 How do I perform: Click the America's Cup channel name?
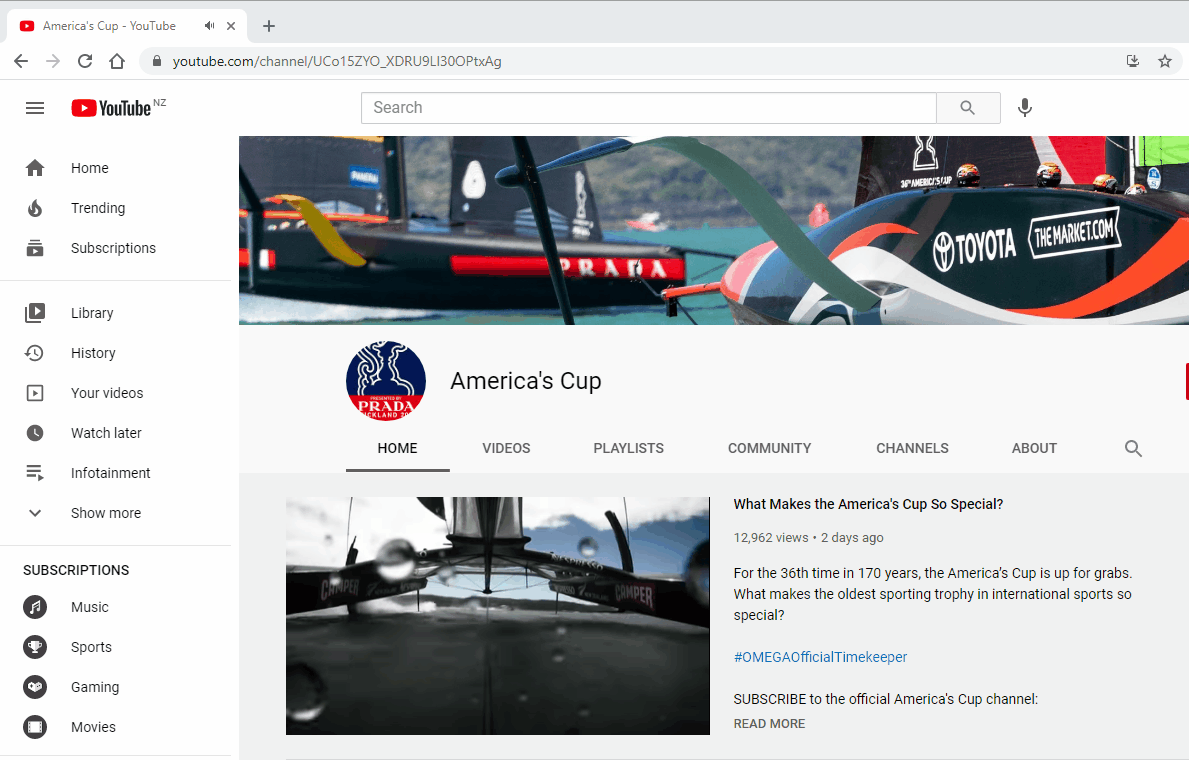[x=525, y=381]
